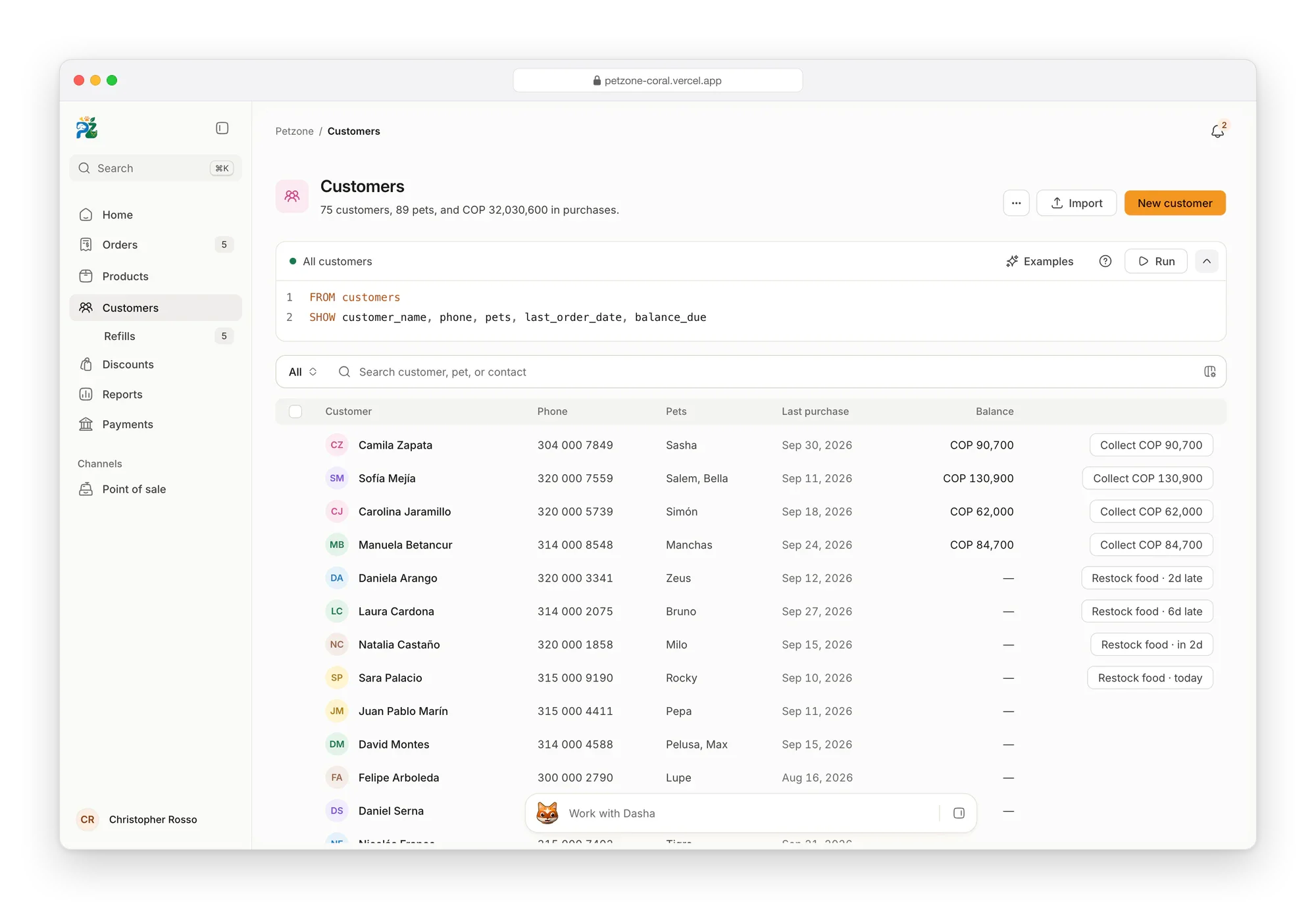
Task: Click the help question mark icon
Action: pos(1105,261)
